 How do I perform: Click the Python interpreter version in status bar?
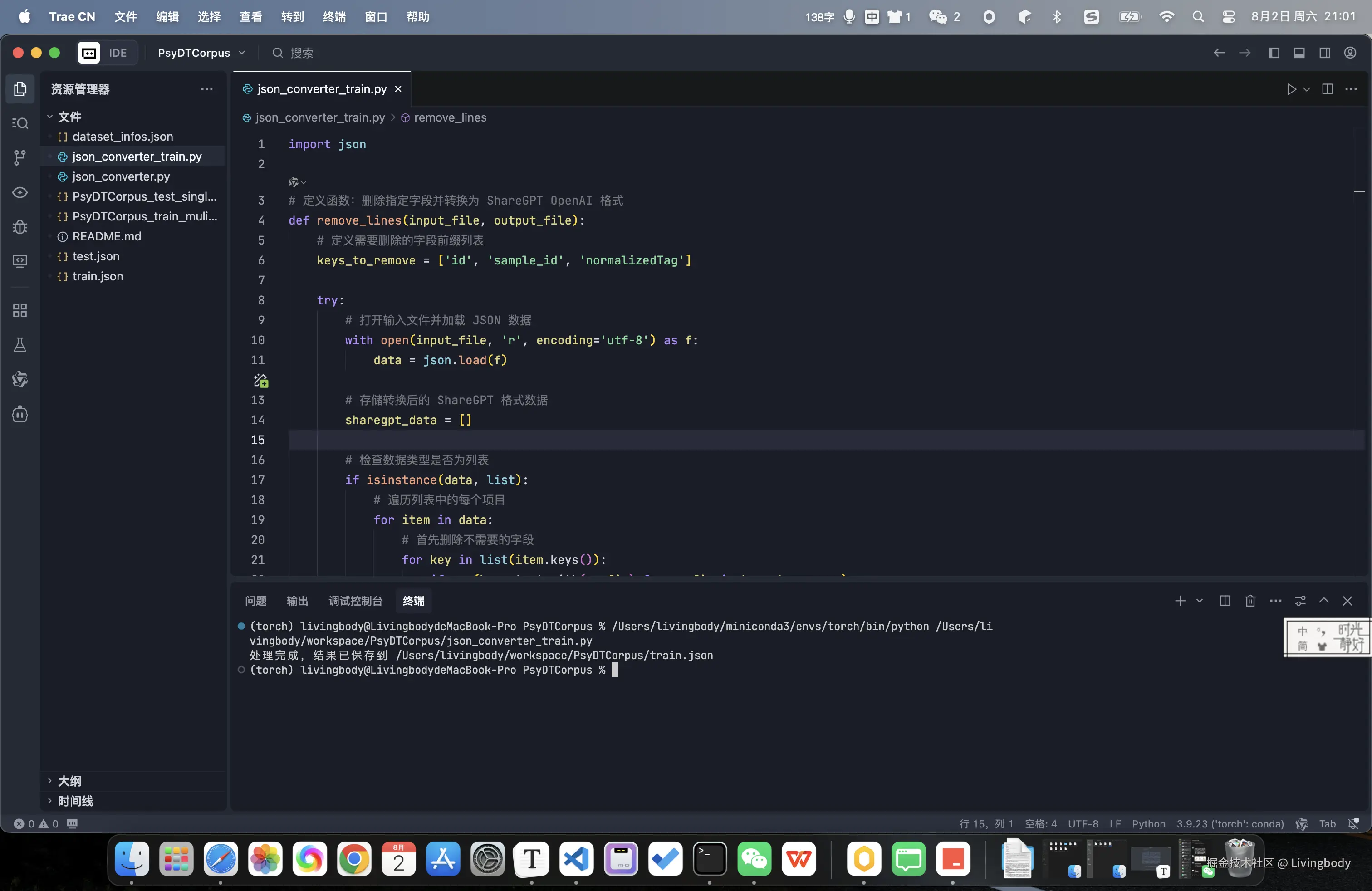coord(1230,823)
